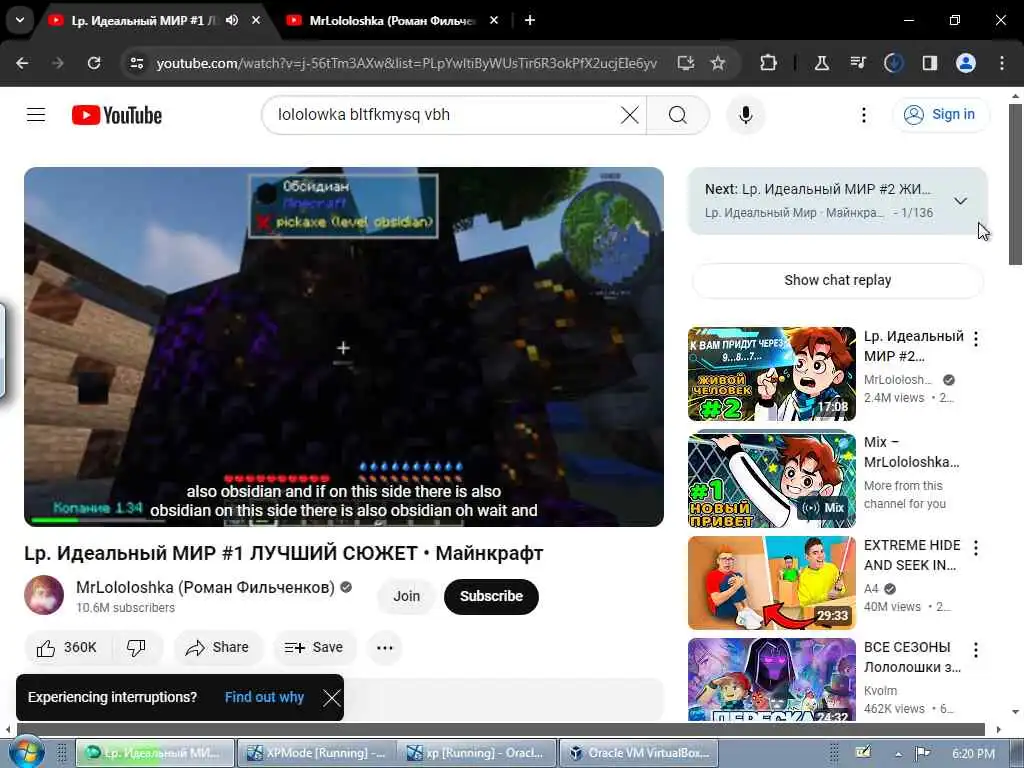Open ВСЕ СЕЗОНЫ Лололошки video thumbnail
The height and width of the screenshot is (768, 1024).
point(771,679)
